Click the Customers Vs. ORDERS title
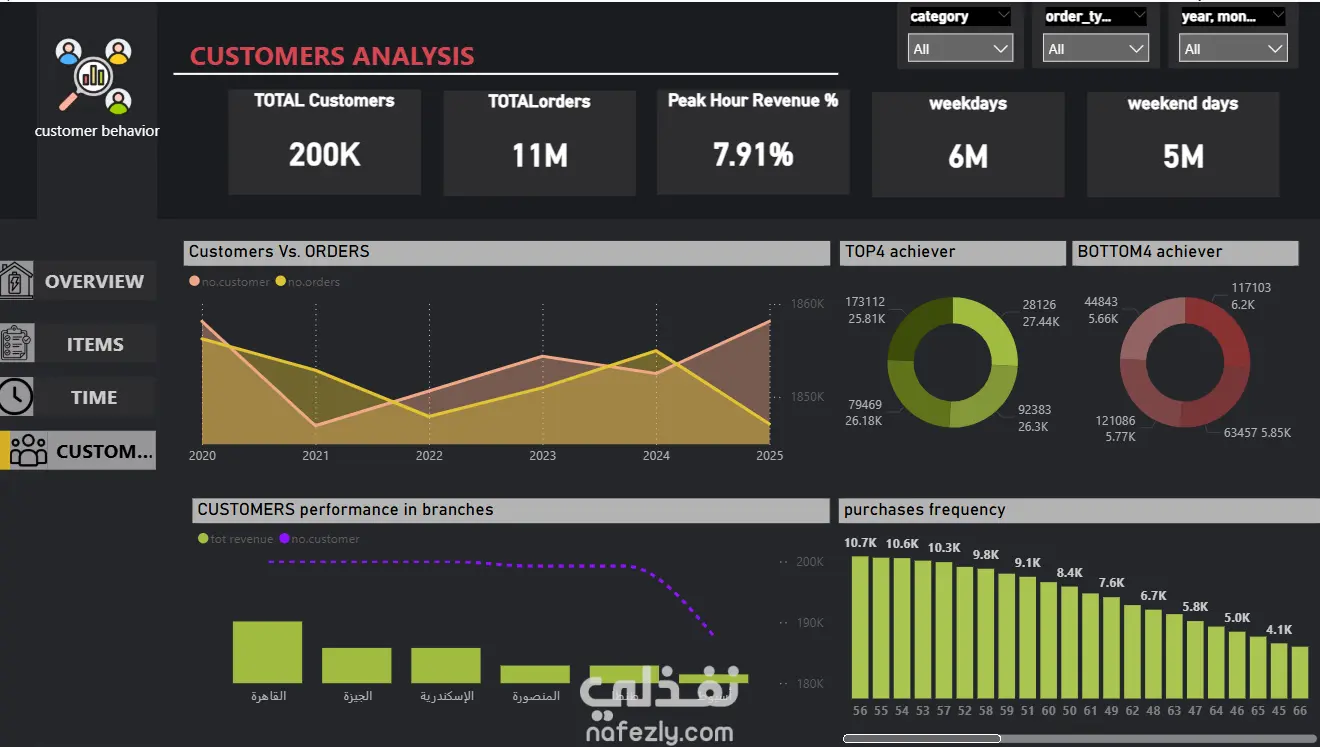Image resolution: width=1320 pixels, height=747 pixels. [x=279, y=252]
